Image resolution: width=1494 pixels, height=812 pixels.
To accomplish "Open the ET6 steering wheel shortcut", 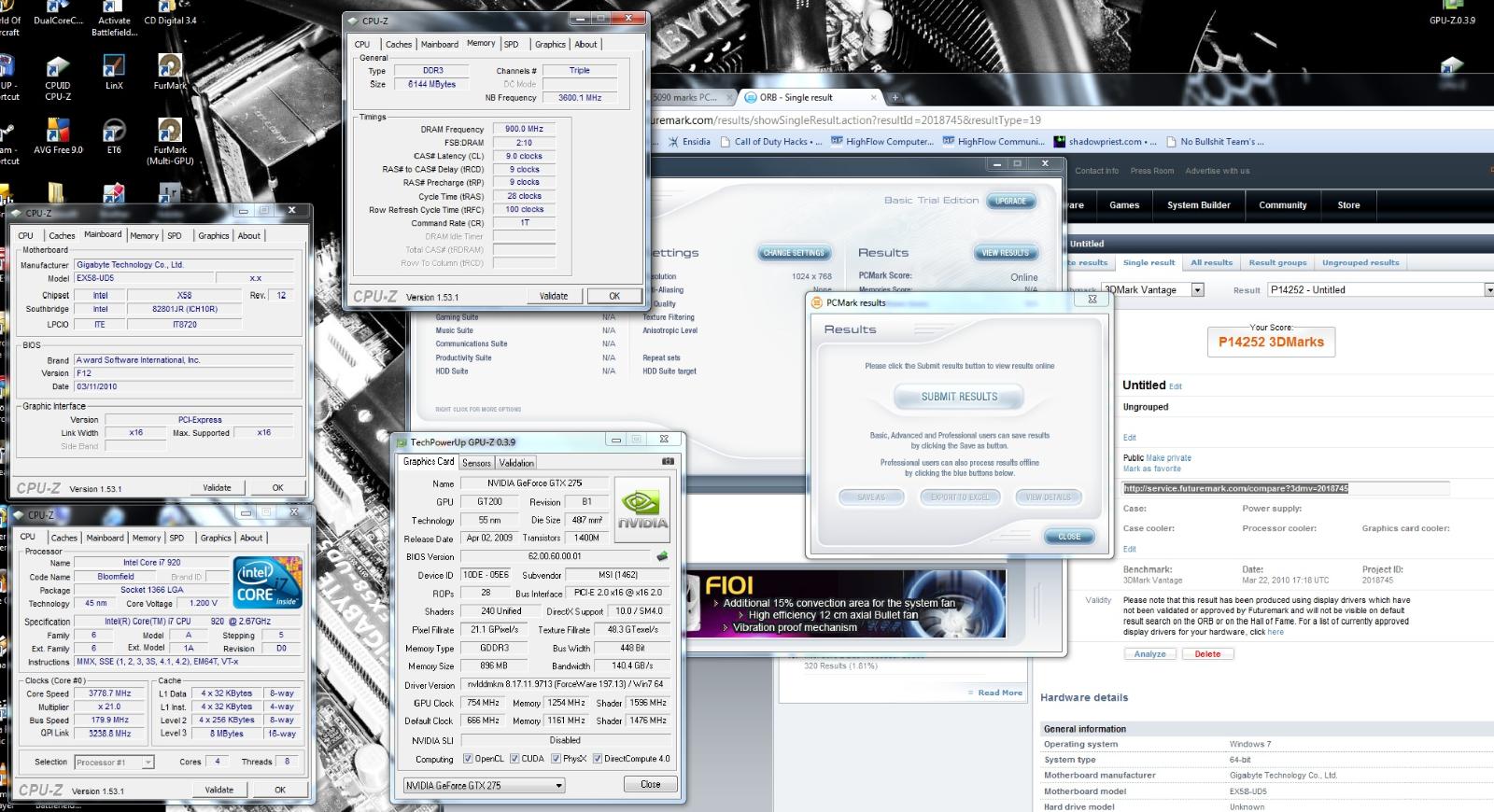I will click(113, 135).
